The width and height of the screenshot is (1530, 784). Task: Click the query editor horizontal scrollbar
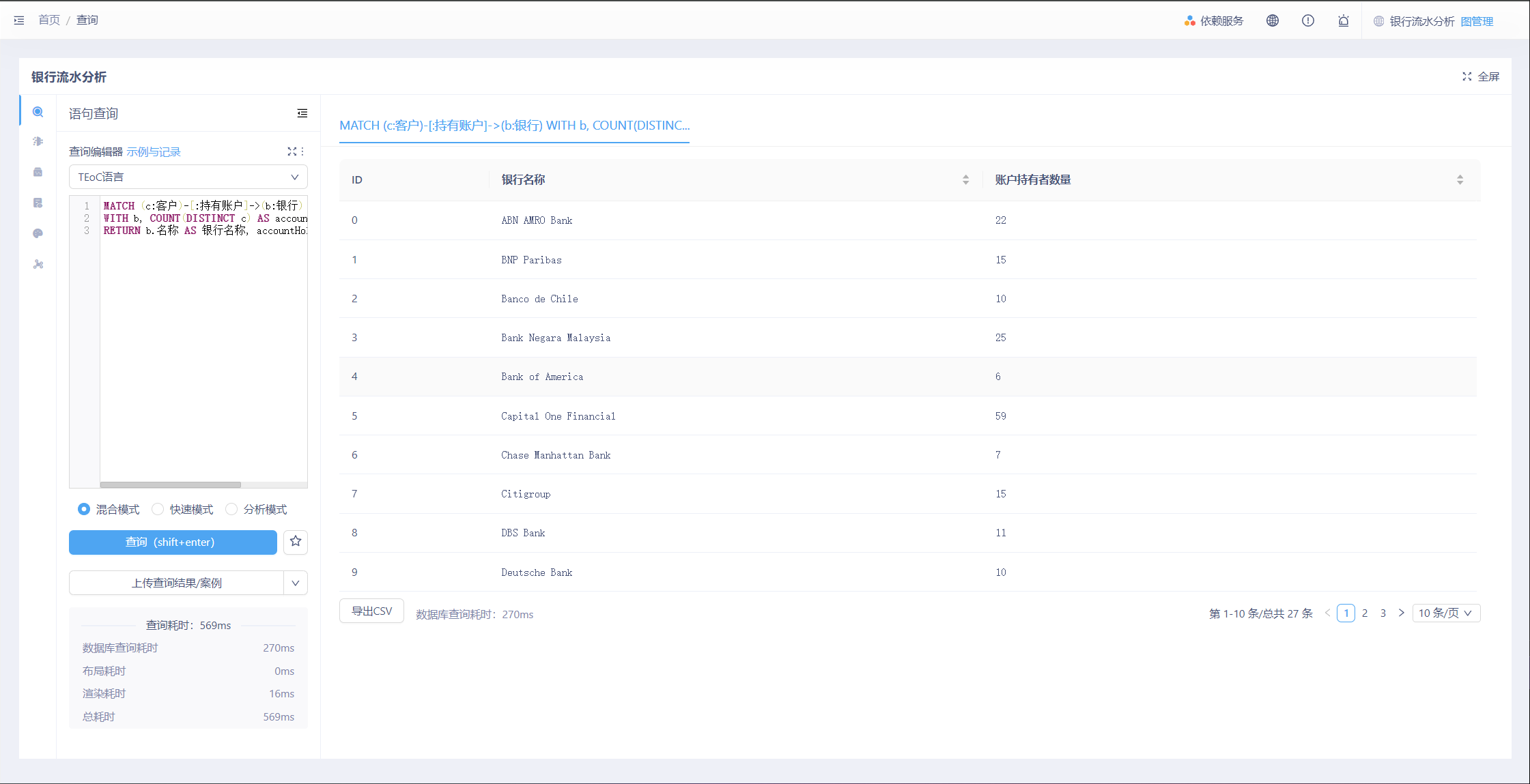coord(171,485)
